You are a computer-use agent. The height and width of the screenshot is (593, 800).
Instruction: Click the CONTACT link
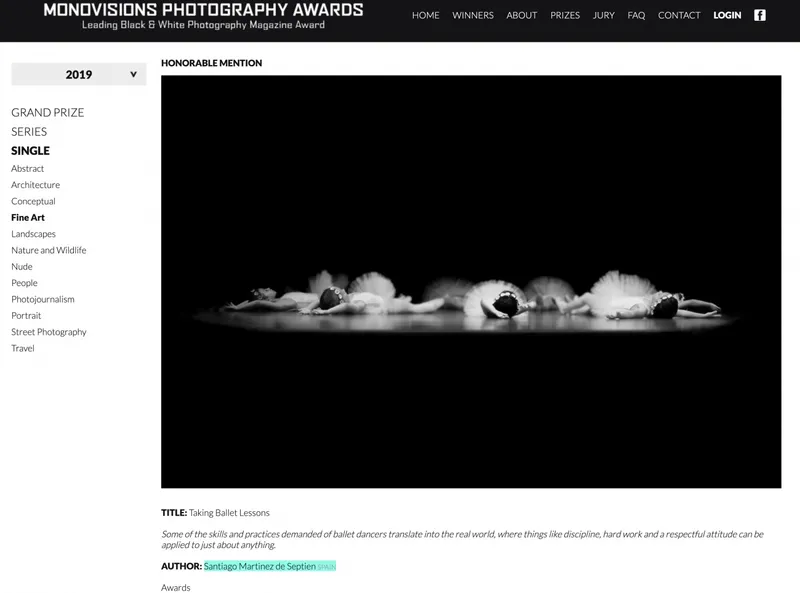tap(679, 15)
